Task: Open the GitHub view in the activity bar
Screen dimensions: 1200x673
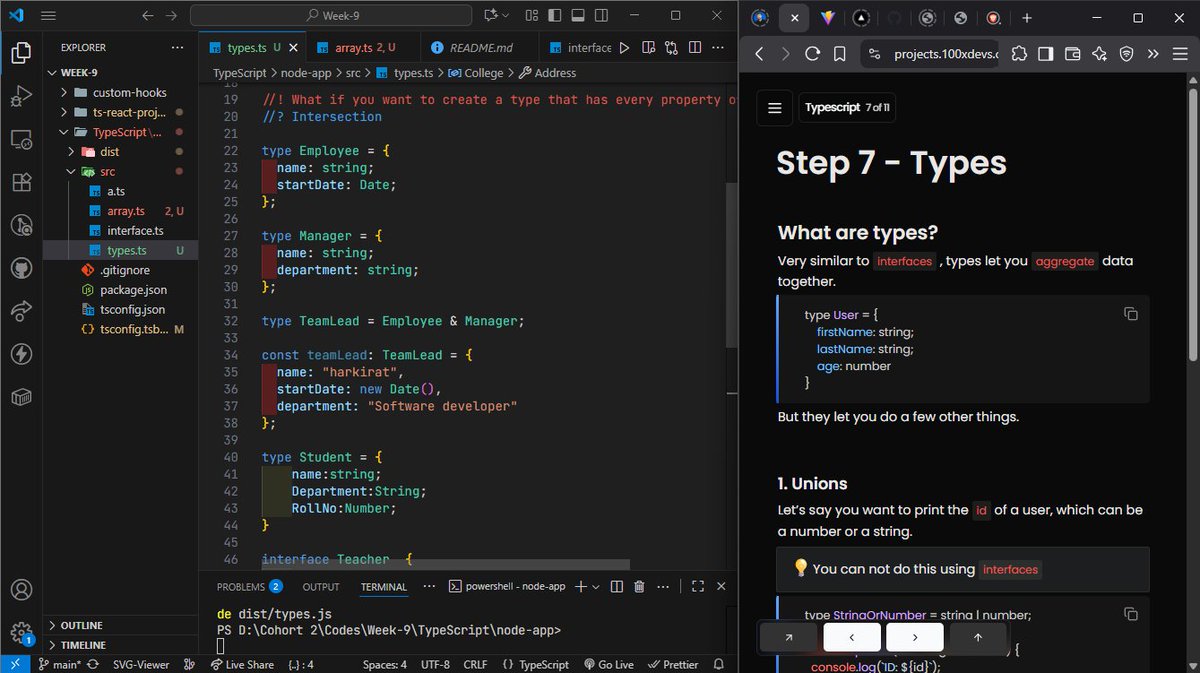Action: (x=20, y=269)
